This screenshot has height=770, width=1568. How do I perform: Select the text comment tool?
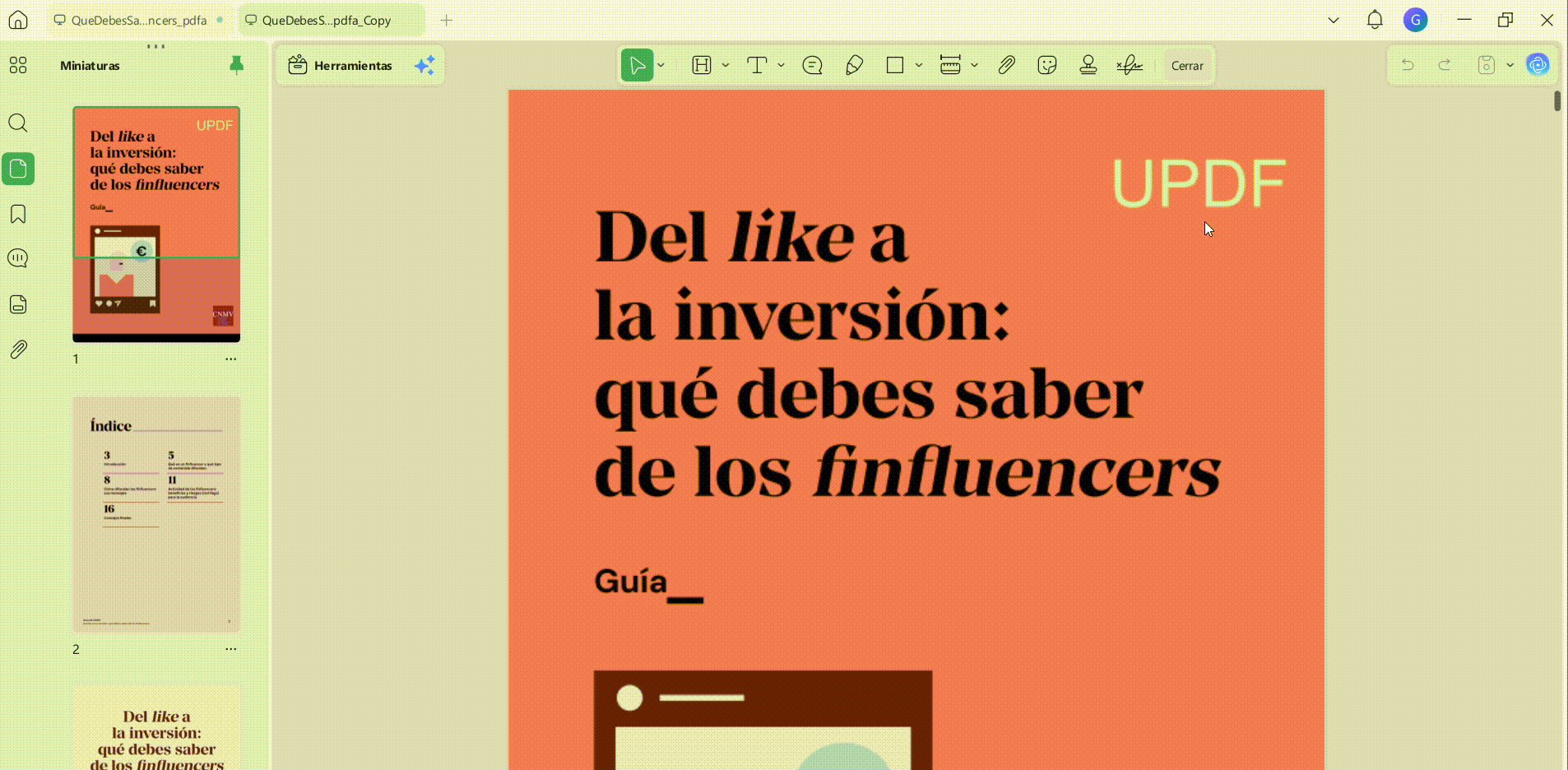[x=757, y=65]
